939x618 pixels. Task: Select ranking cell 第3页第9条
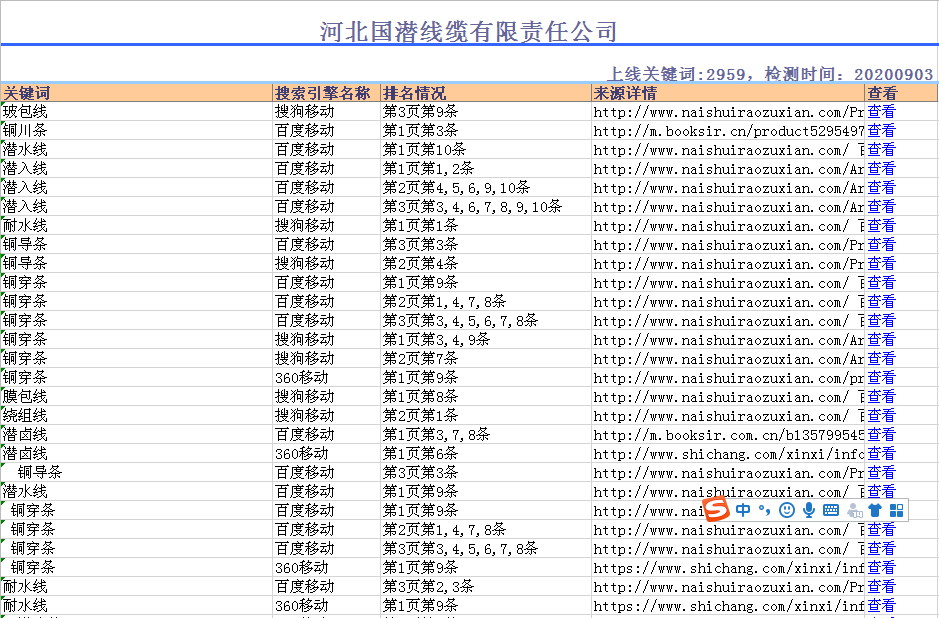(x=486, y=111)
